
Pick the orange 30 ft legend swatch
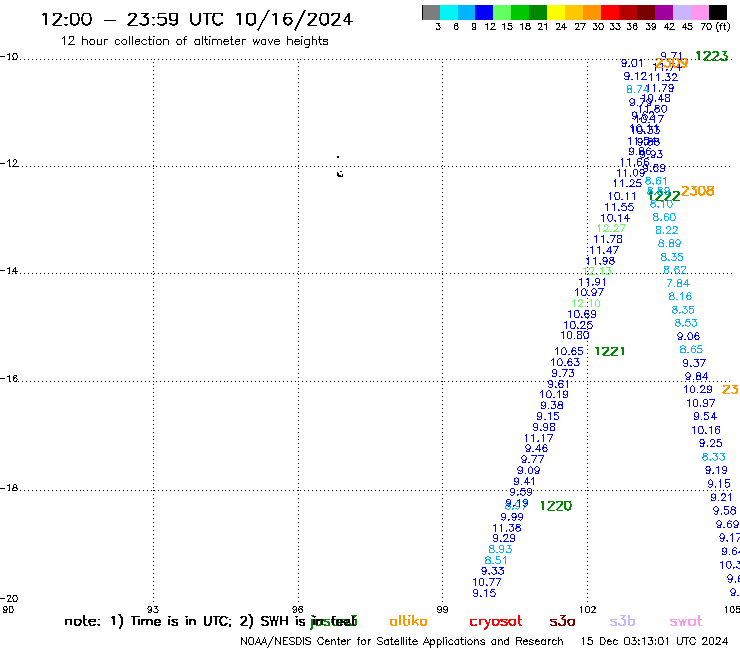tap(592, 12)
